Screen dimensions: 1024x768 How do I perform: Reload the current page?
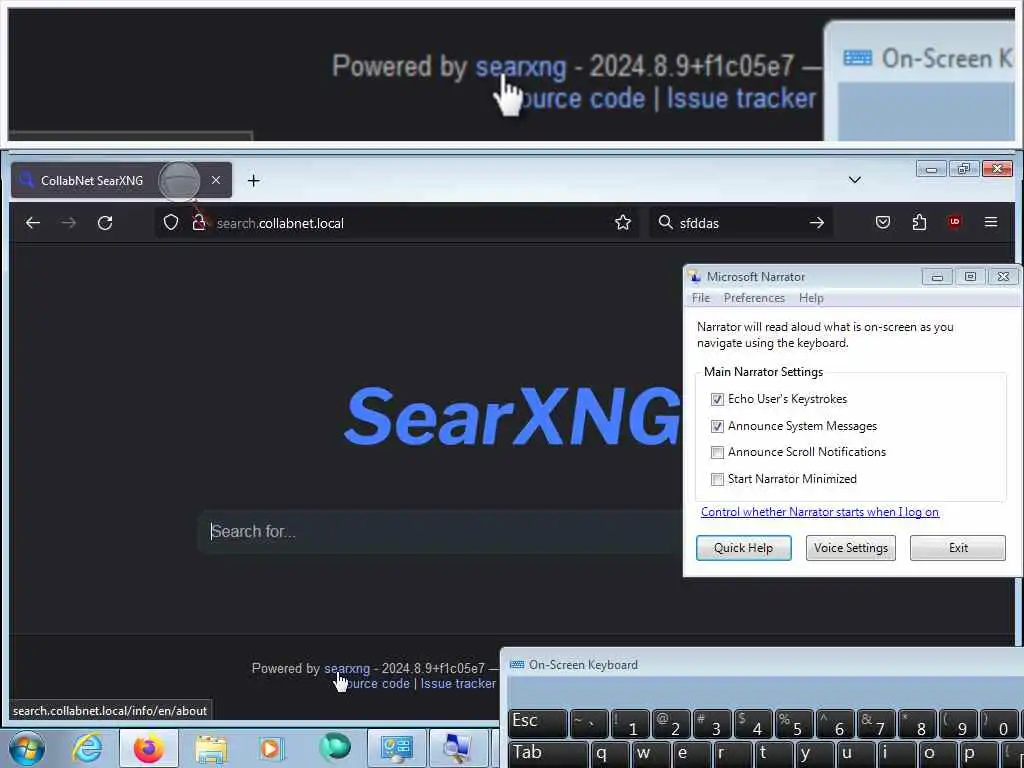pos(105,223)
